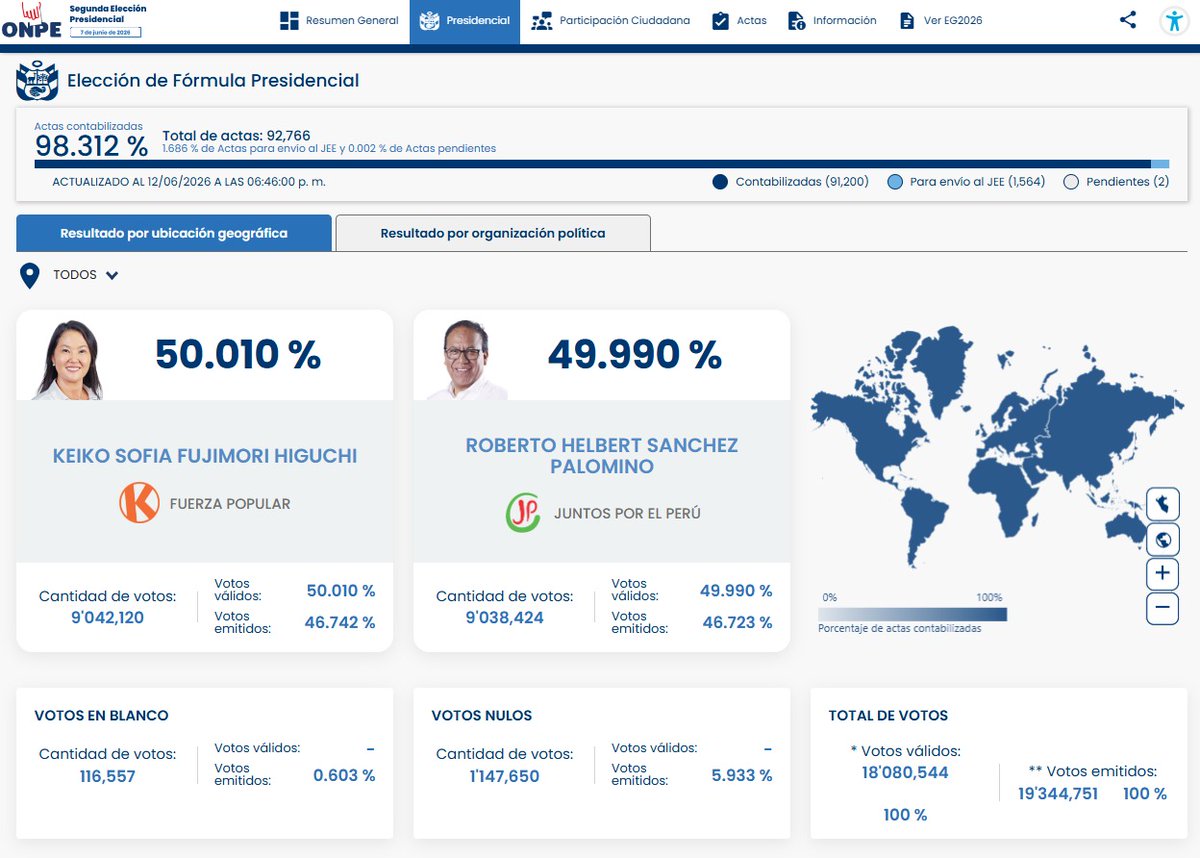This screenshot has height=858, width=1200.
Task: Click the Peru national shield icon by the title
Action: [x=37, y=81]
